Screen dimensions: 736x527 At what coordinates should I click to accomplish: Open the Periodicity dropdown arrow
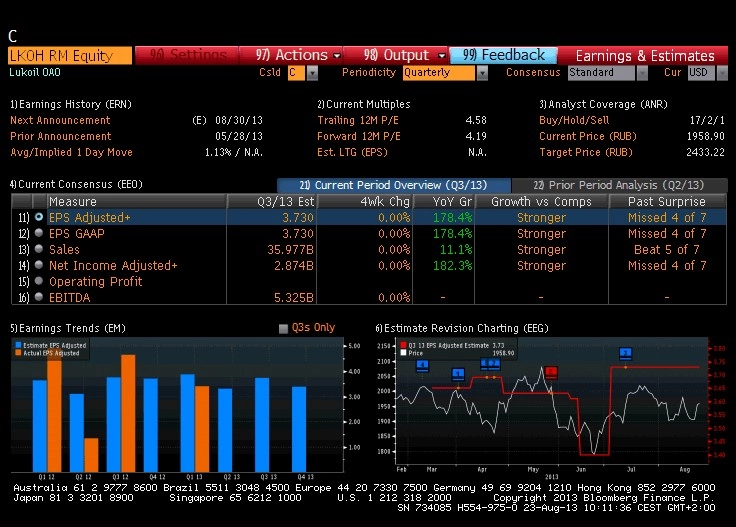pyautogui.click(x=482, y=73)
